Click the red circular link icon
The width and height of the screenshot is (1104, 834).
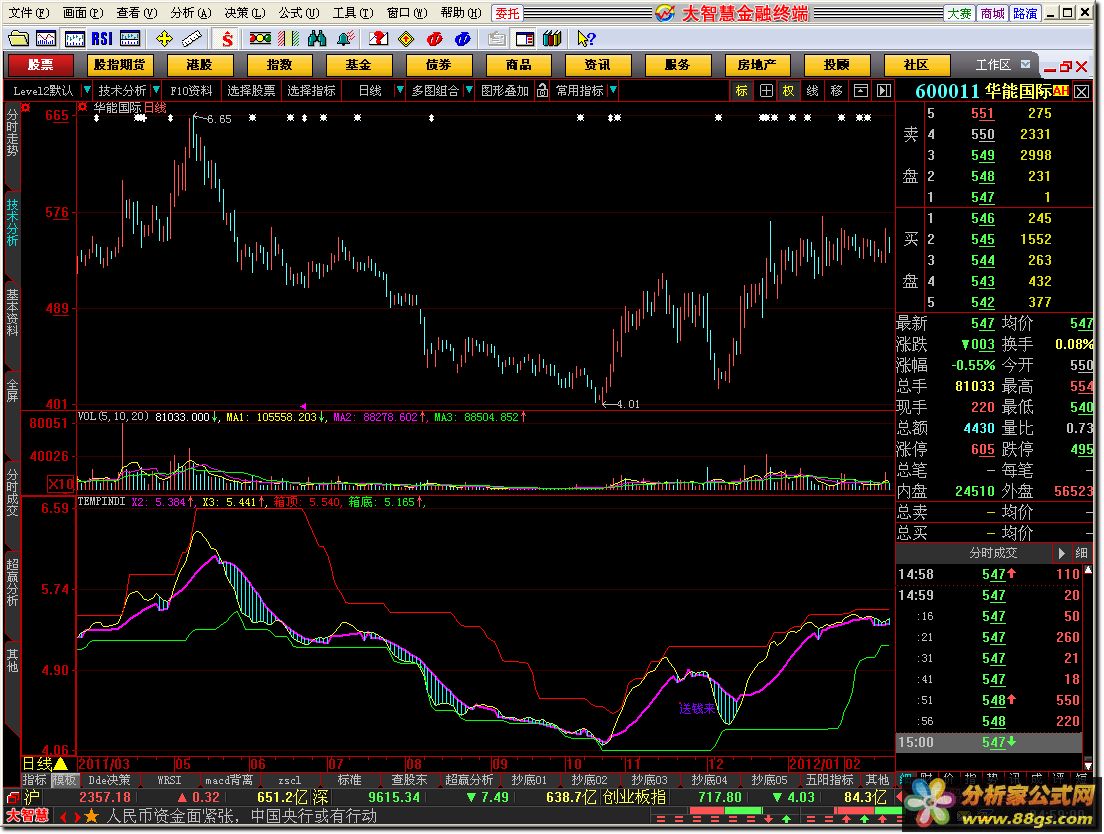434,39
